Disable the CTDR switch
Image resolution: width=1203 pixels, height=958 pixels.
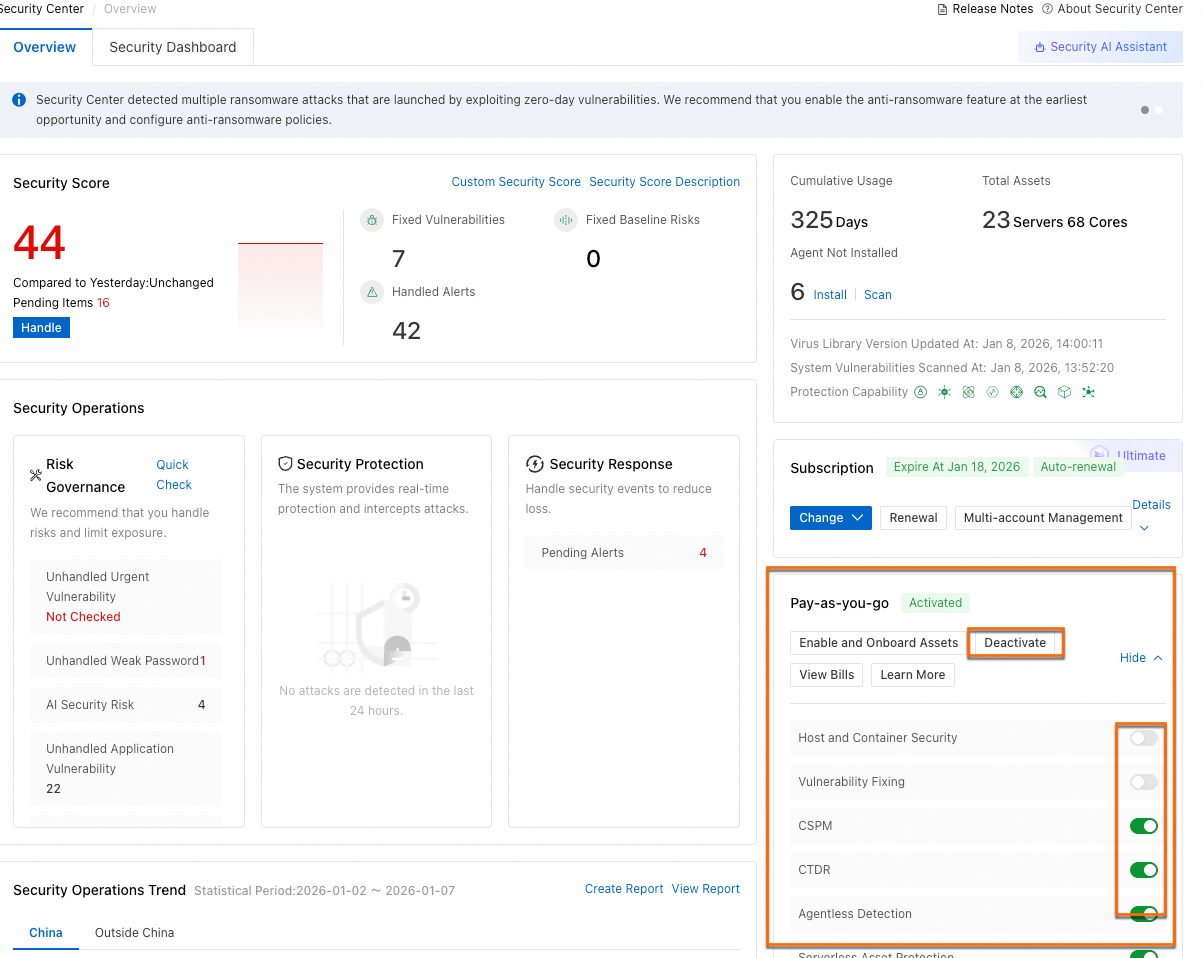(1143, 870)
